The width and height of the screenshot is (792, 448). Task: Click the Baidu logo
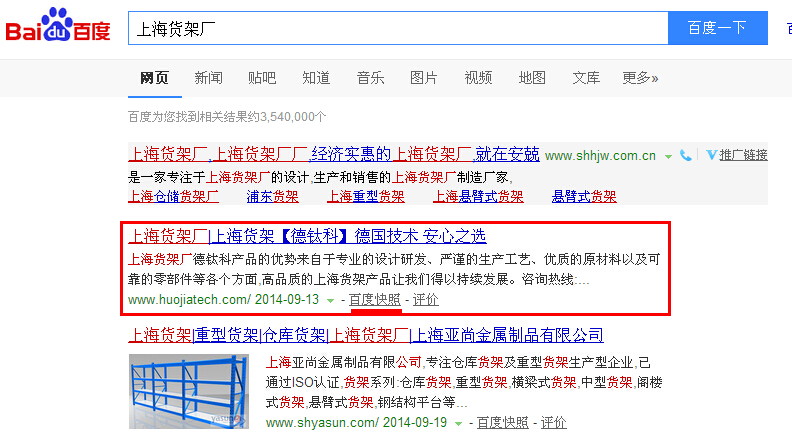58,25
